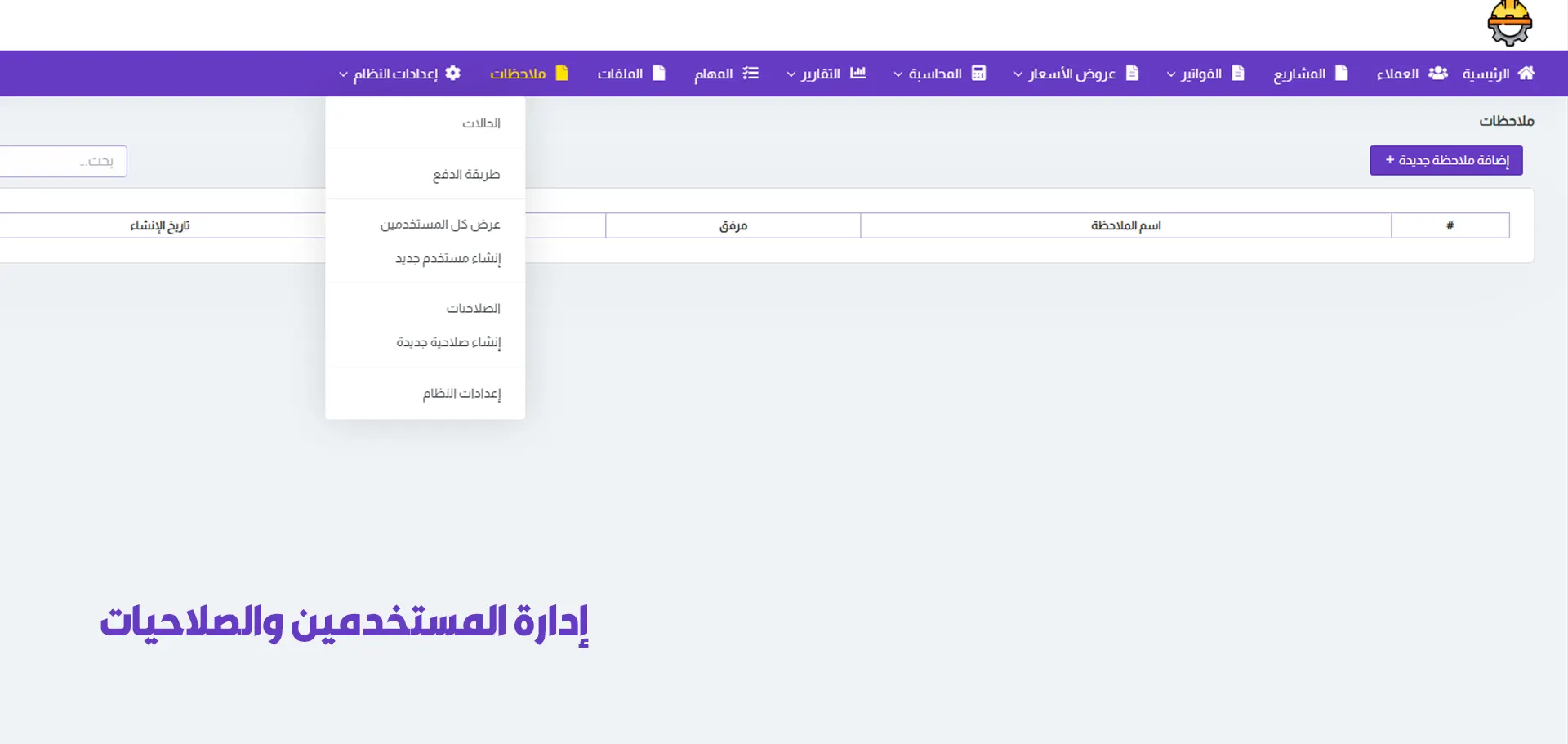Click the file icon beside الملفات
1568x744 pixels.
point(659,74)
